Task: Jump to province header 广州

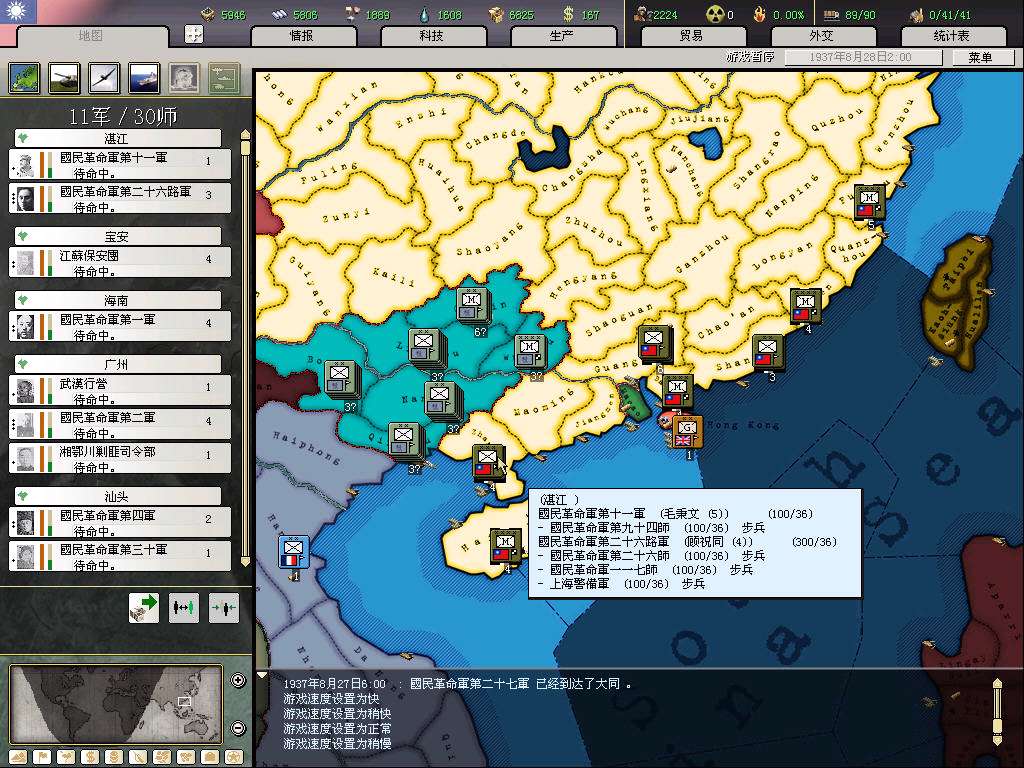Action: pos(118,364)
